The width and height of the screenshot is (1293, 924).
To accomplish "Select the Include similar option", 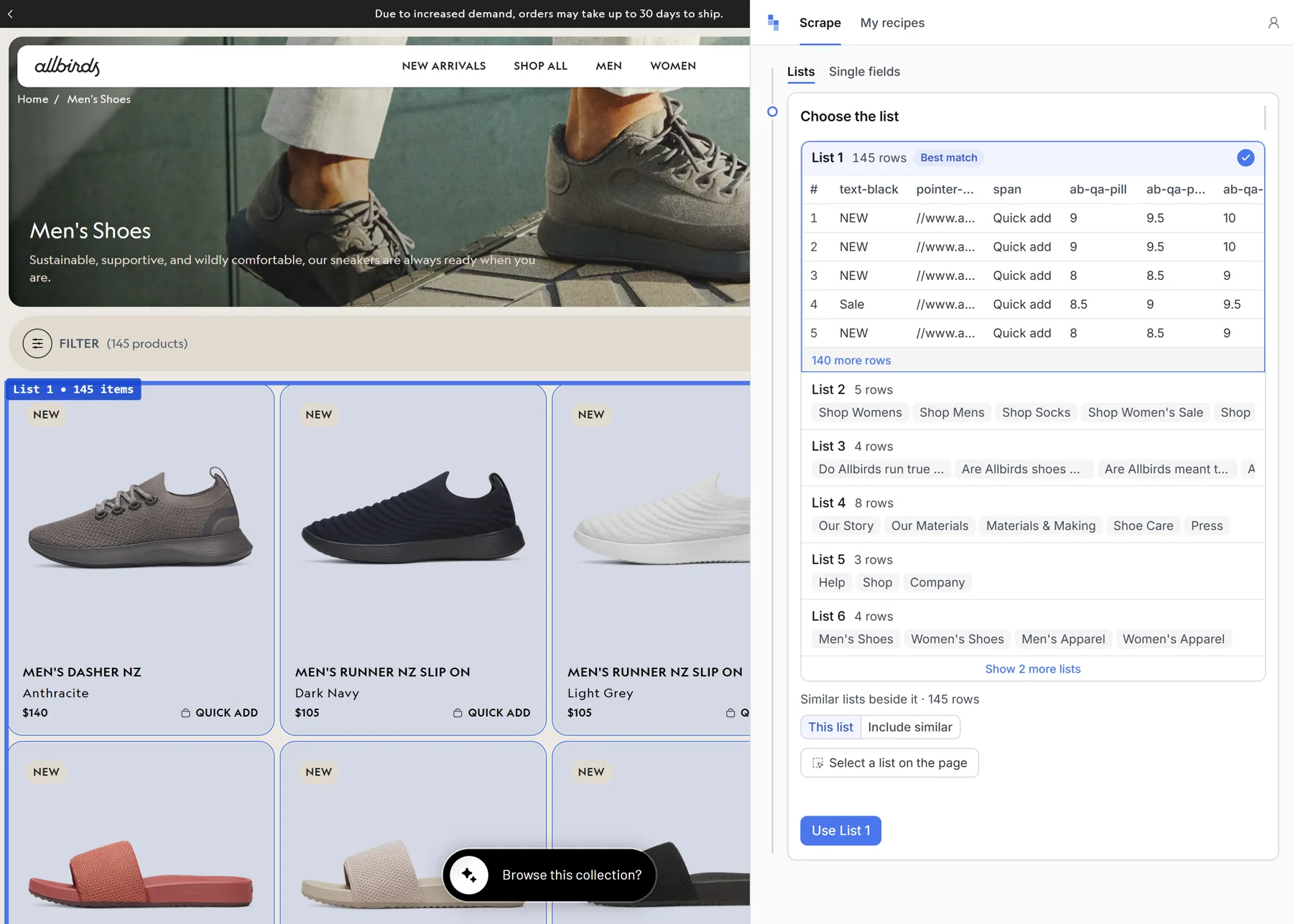I will 909,727.
